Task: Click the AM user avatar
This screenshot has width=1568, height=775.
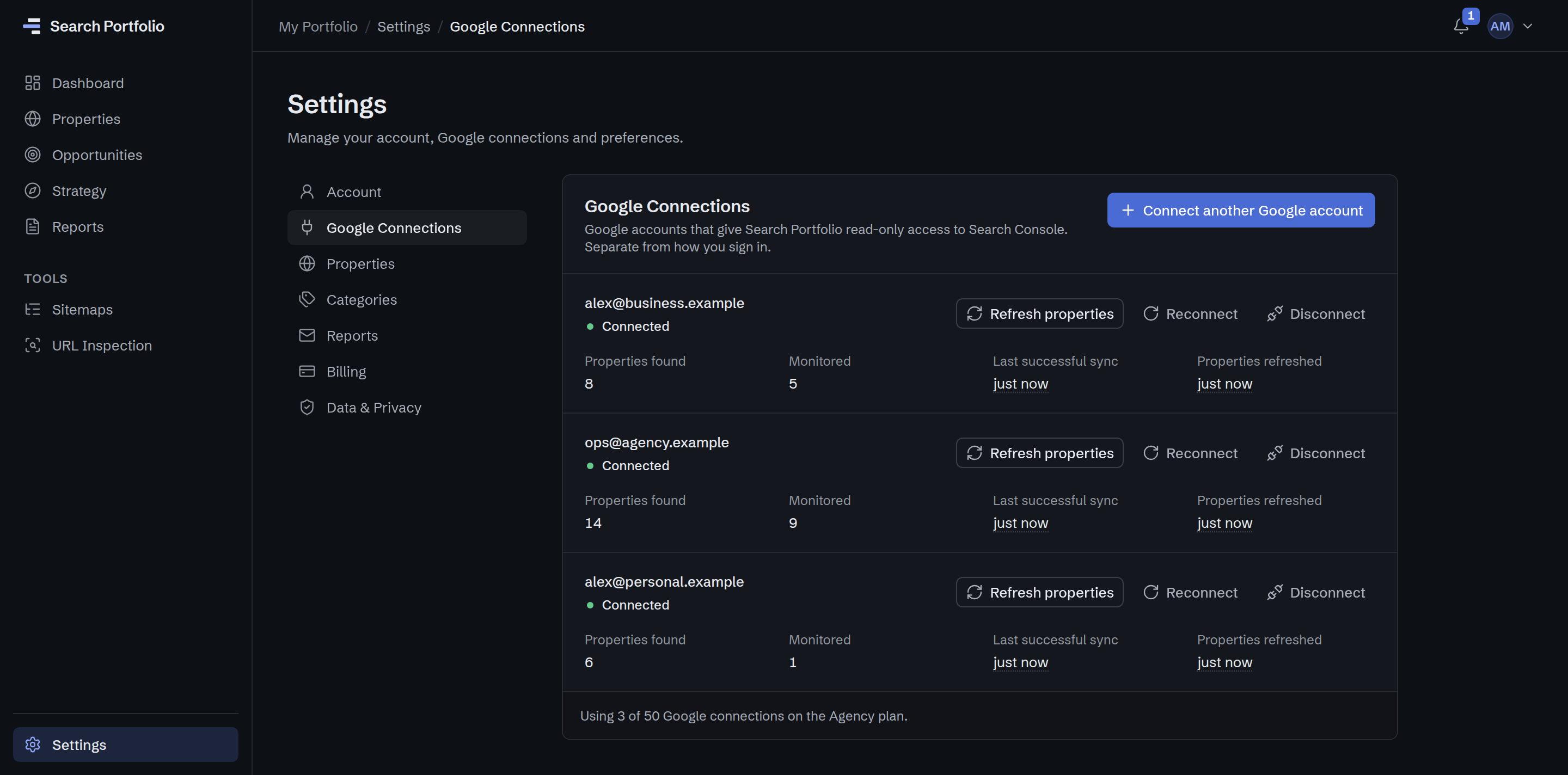Action: pyautogui.click(x=1500, y=26)
